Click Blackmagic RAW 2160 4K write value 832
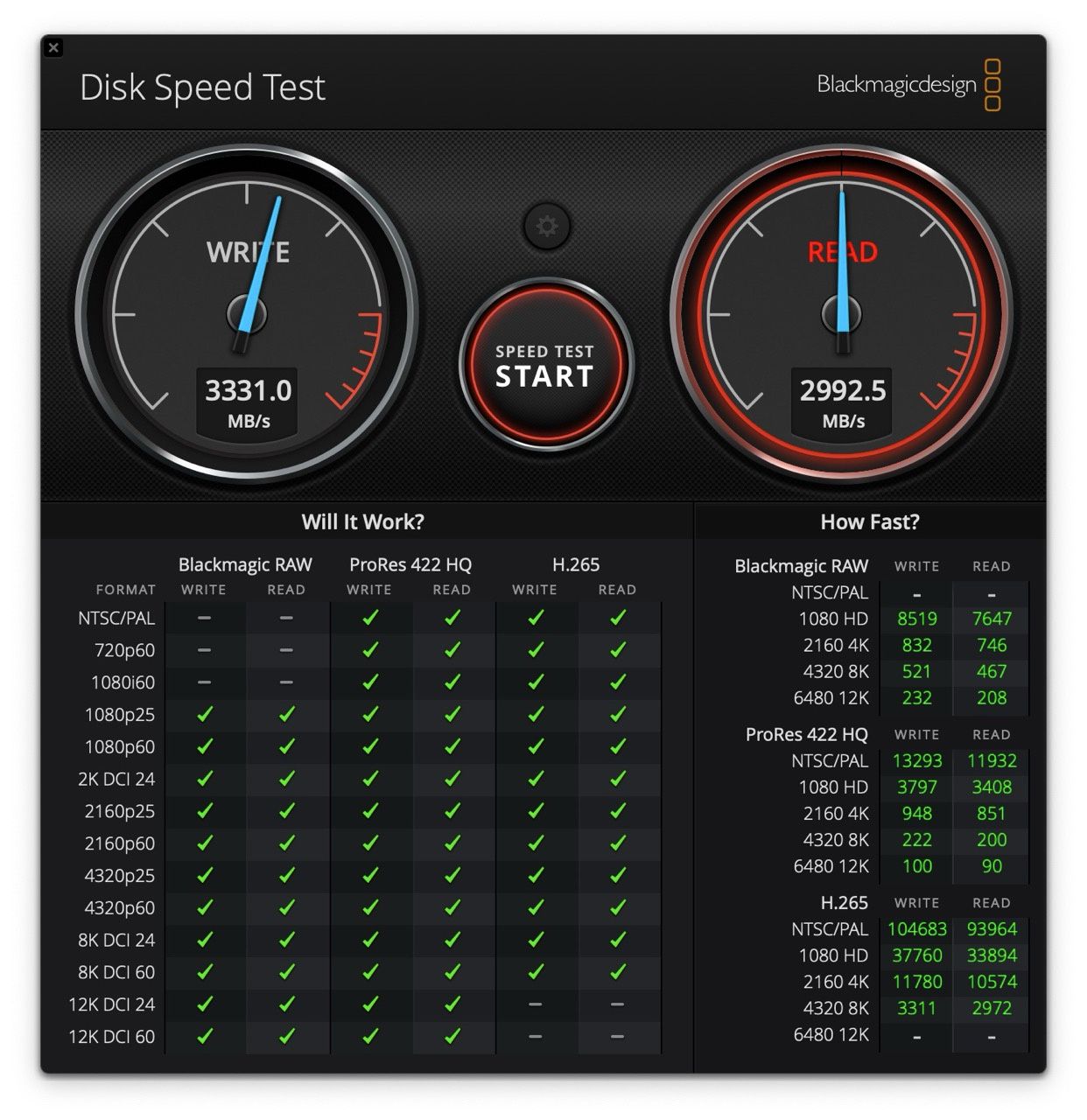1087x1120 pixels. point(917,645)
